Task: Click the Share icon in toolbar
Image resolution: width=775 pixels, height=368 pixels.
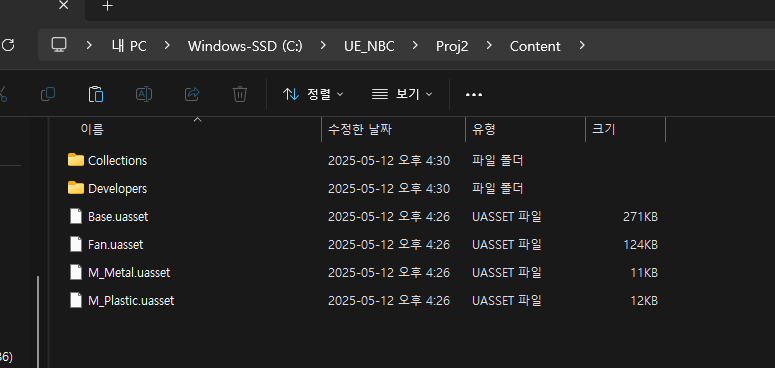Action: coord(192,94)
